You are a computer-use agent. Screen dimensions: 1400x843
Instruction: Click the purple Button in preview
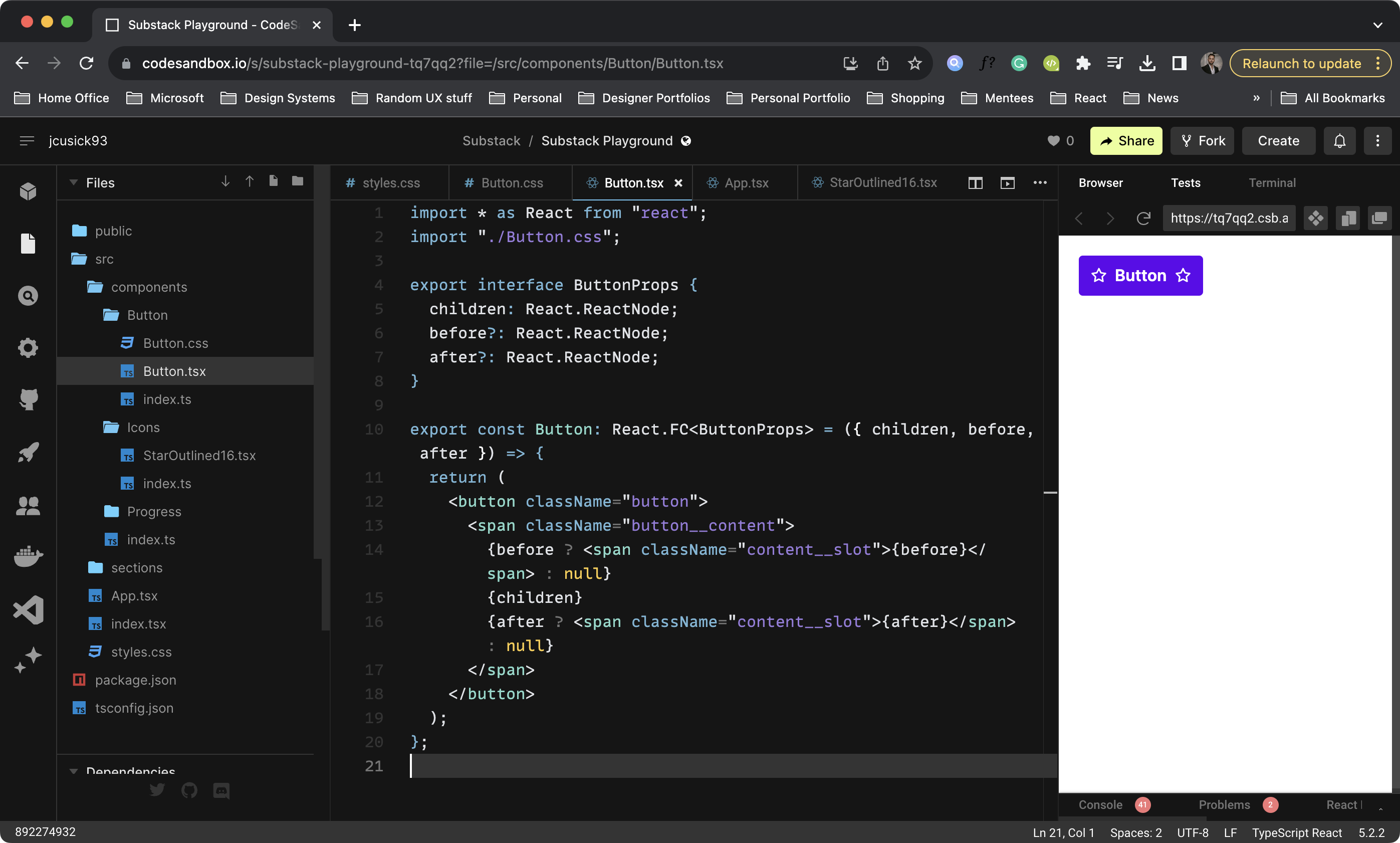tap(1140, 276)
